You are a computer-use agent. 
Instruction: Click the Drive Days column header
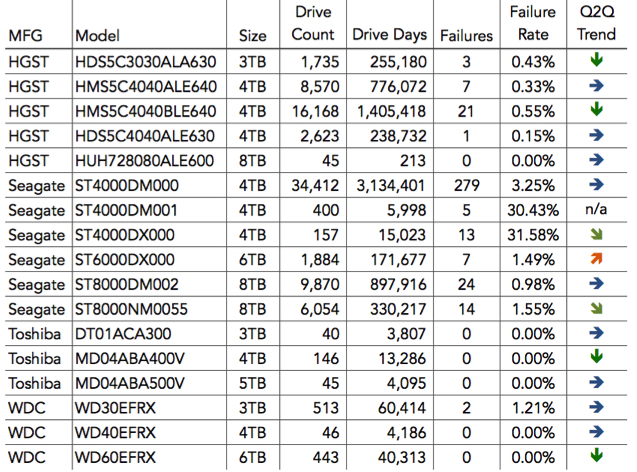tap(390, 35)
